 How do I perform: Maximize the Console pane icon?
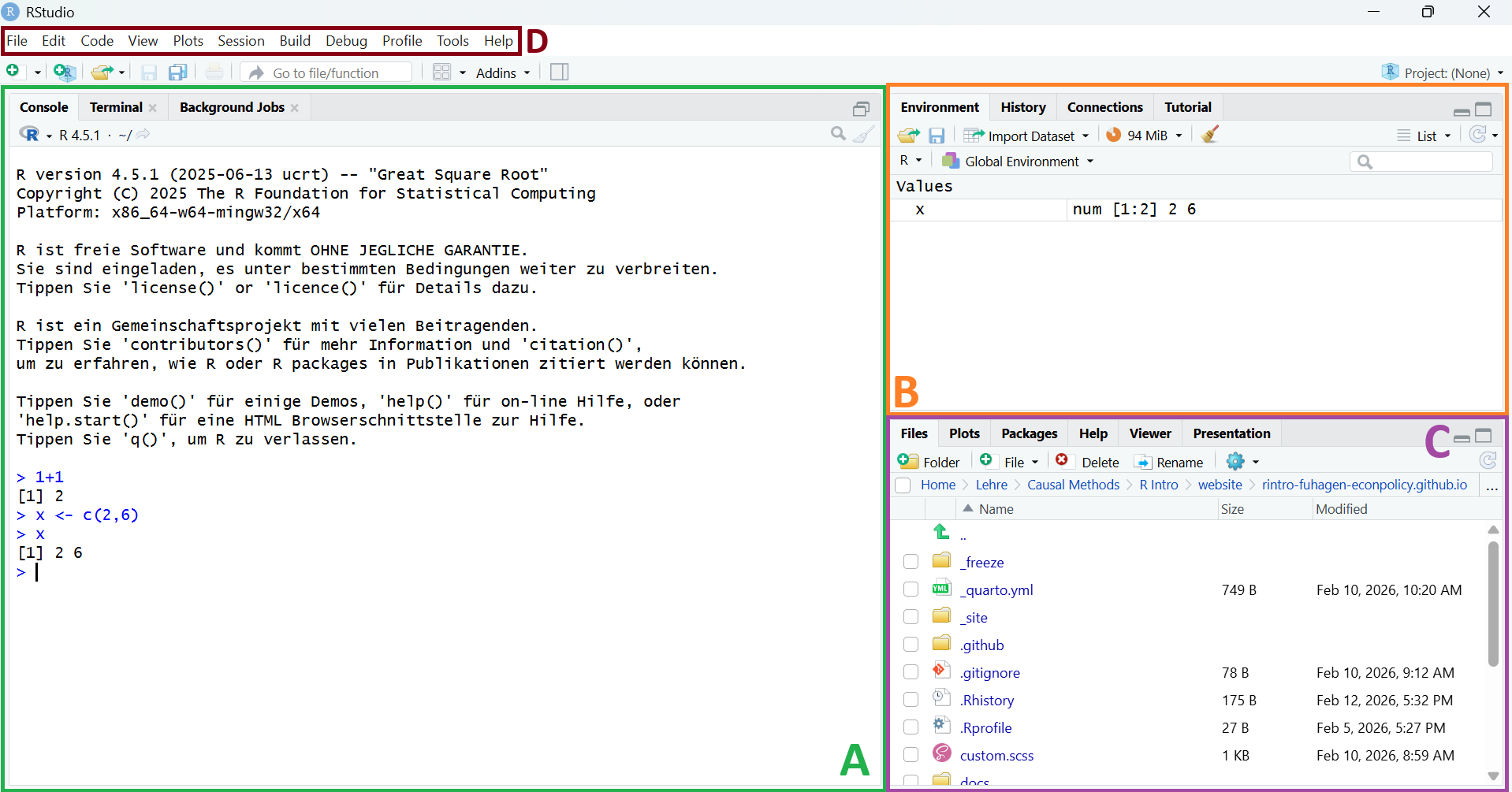(861, 108)
